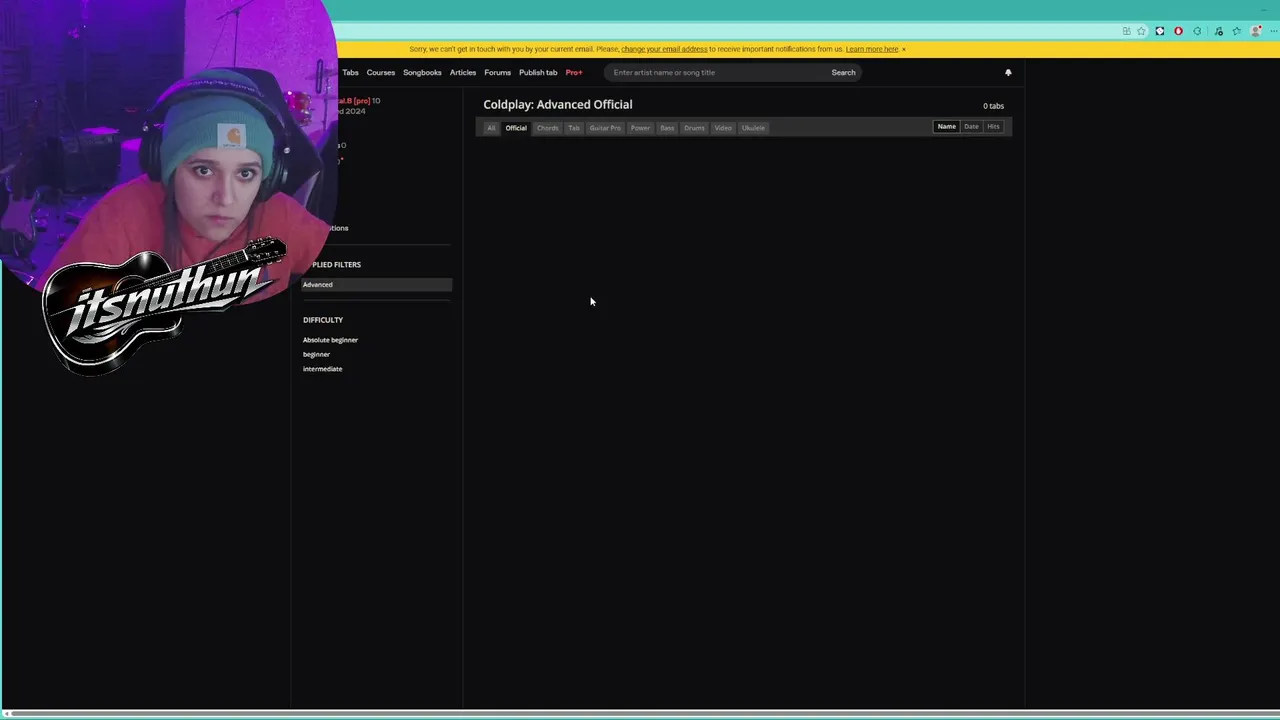Image resolution: width=1280 pixels, height=720 pixels.
Task: Click the Coldplay: Advanced Official heading
Action: coord(558,104)
